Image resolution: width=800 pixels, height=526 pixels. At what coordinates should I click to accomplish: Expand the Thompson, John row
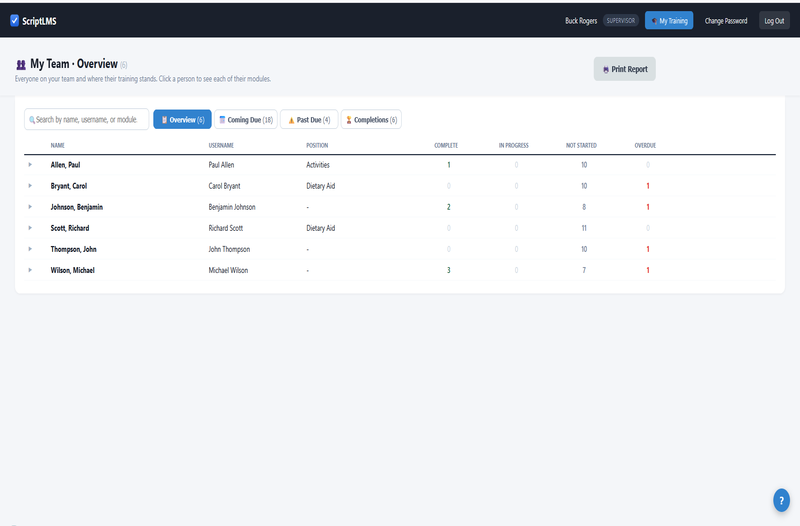(30, 249)
